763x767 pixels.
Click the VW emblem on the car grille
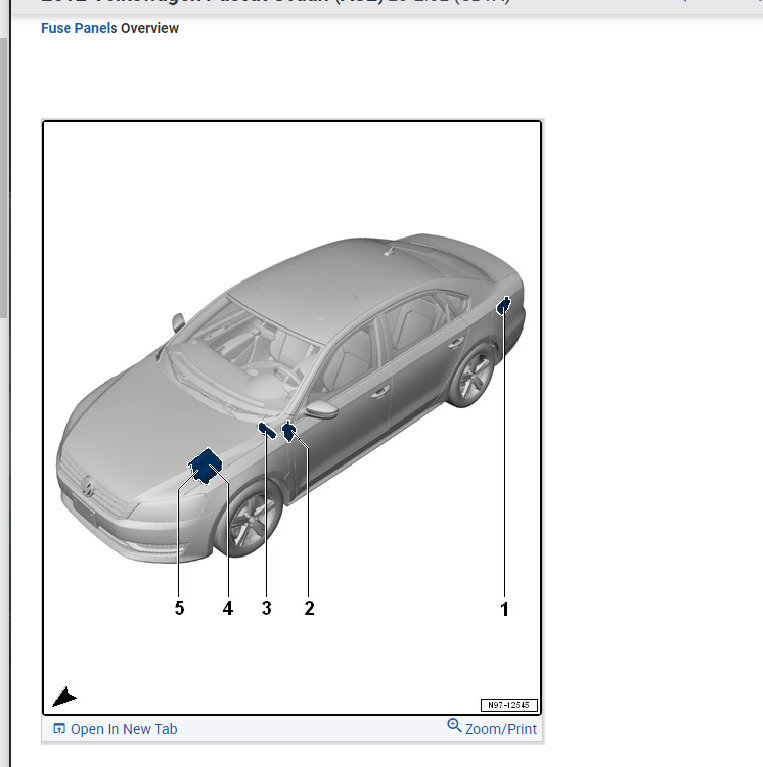88,488
